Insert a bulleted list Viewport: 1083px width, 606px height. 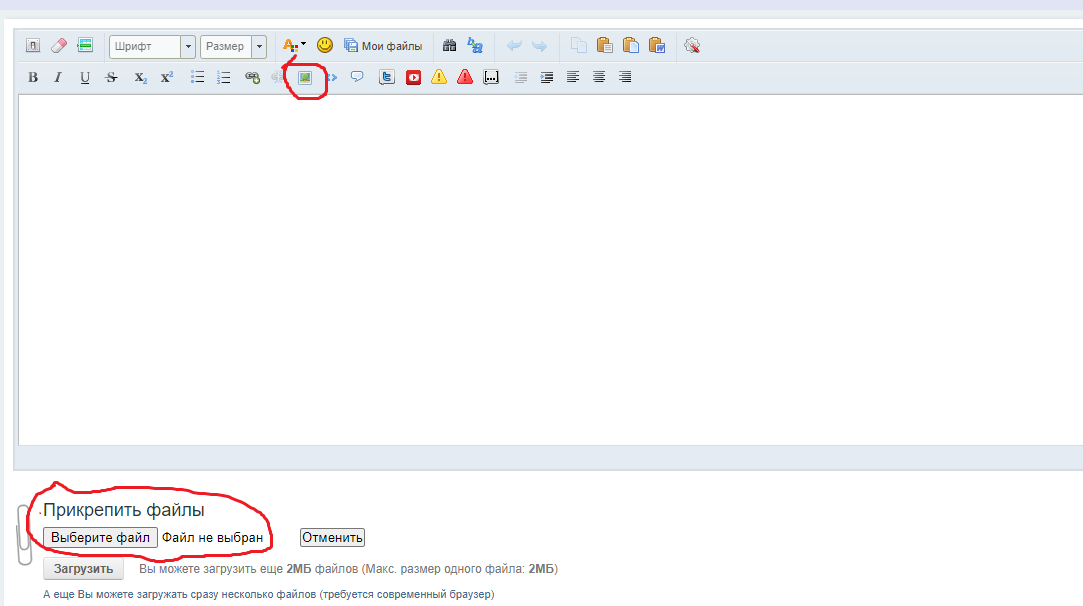click(x=198, y=77)
